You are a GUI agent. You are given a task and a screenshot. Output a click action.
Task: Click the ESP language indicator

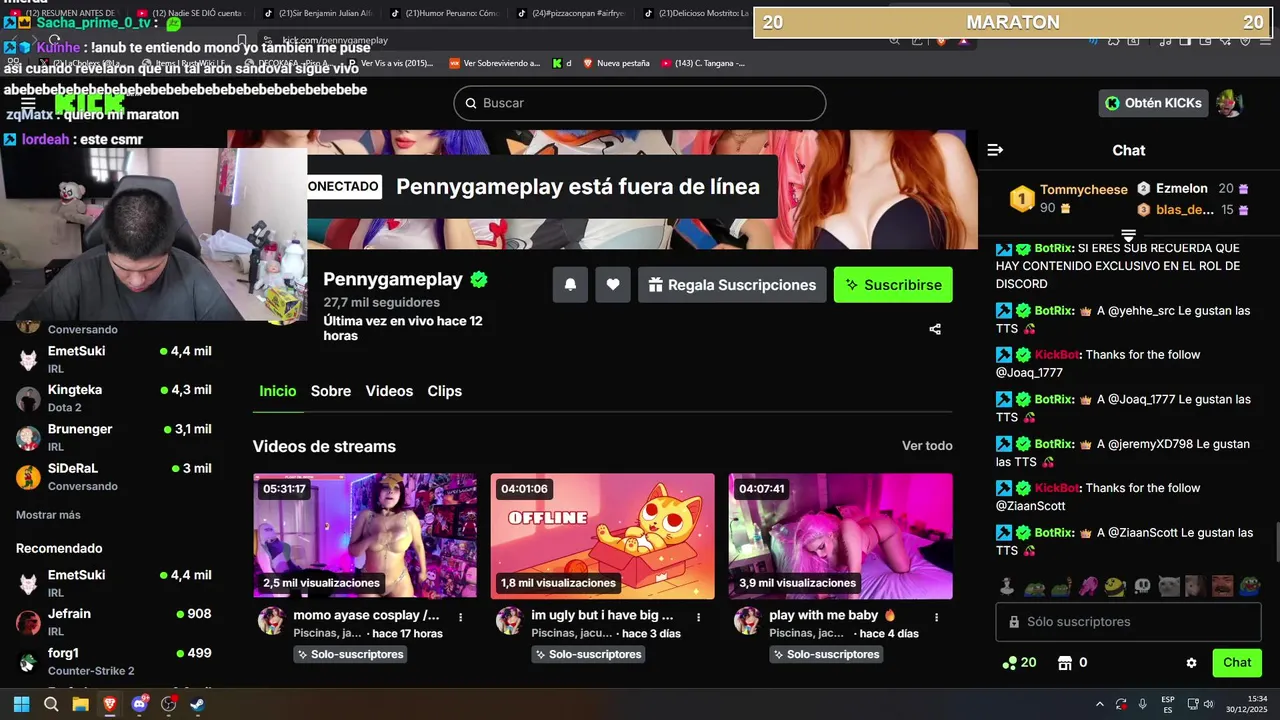point(1168,704)
